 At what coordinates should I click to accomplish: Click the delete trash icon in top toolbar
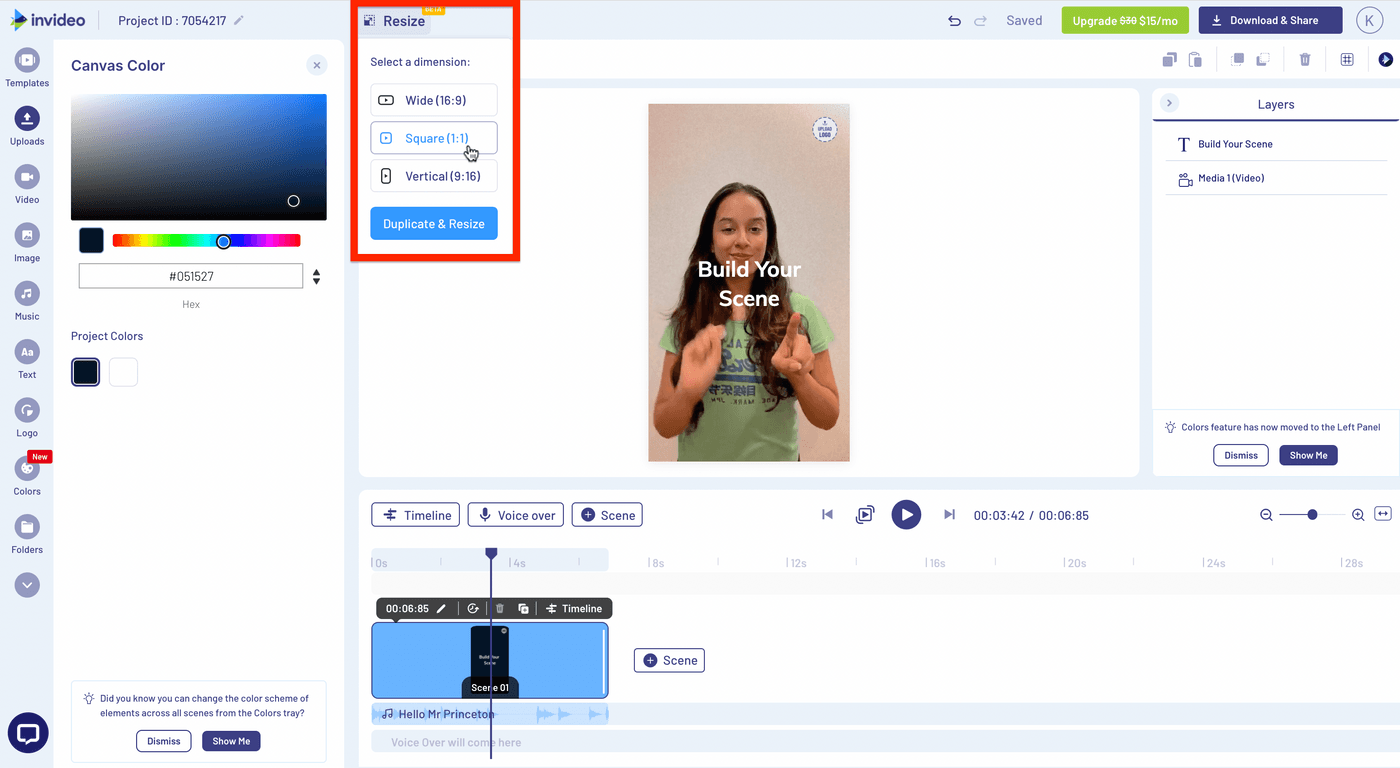click(x=1305, y=59)
